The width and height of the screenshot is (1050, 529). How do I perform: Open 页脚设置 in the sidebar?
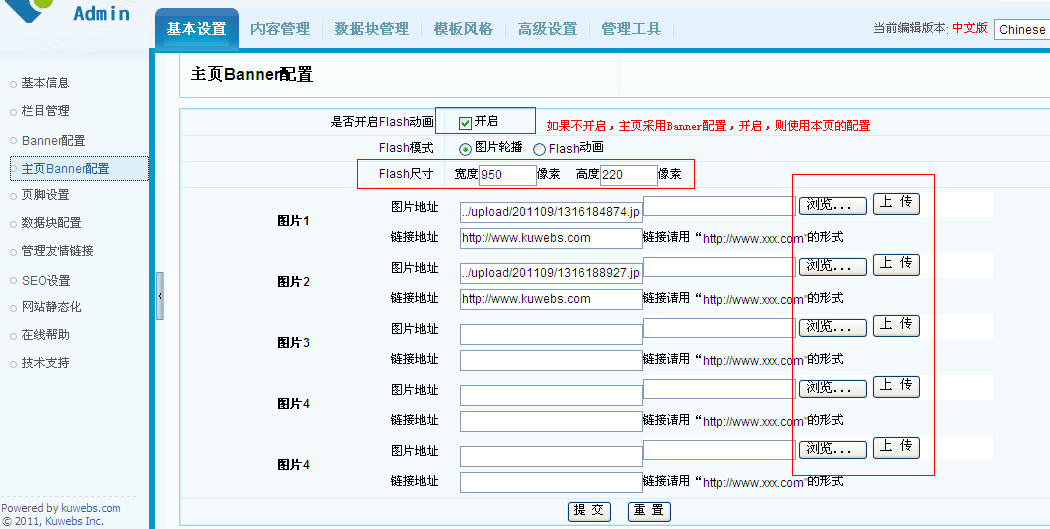pyautogui.click(x=45, y=195)
